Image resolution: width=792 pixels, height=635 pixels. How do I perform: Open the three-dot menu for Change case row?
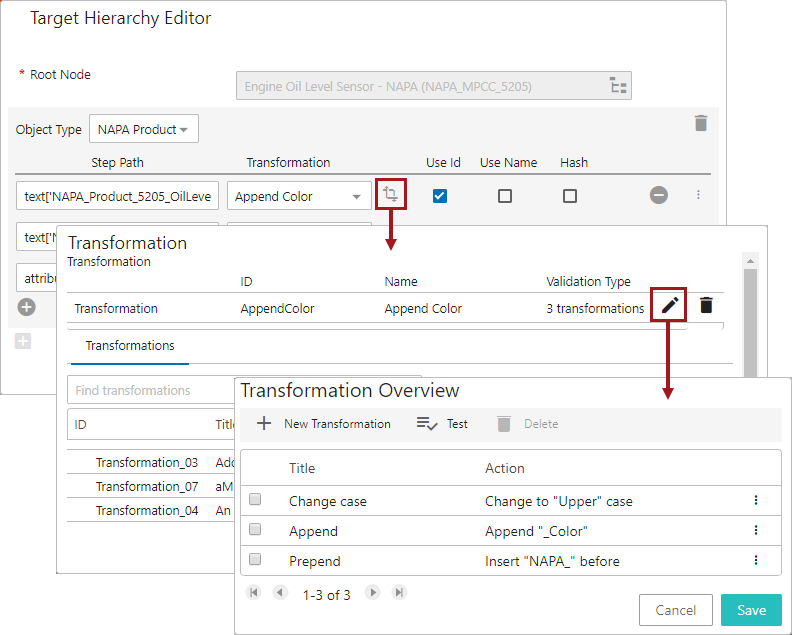click(x=755, y=501)
